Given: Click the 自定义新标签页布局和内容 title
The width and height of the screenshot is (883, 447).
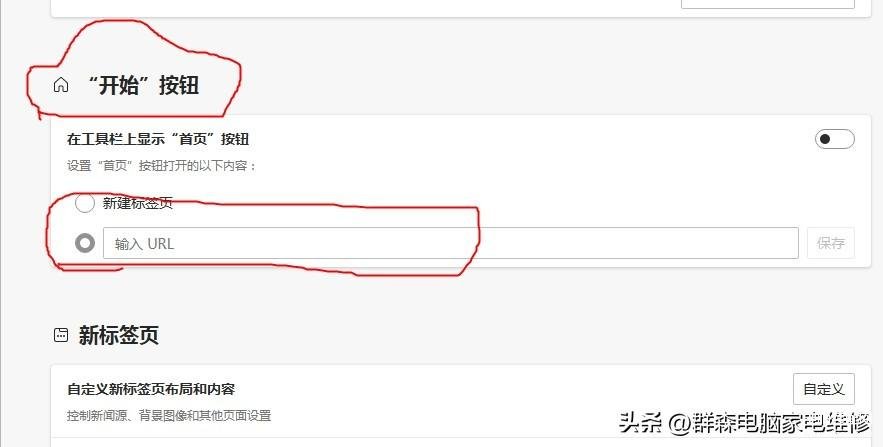Looking at the screenshot, I should [151, 389].
